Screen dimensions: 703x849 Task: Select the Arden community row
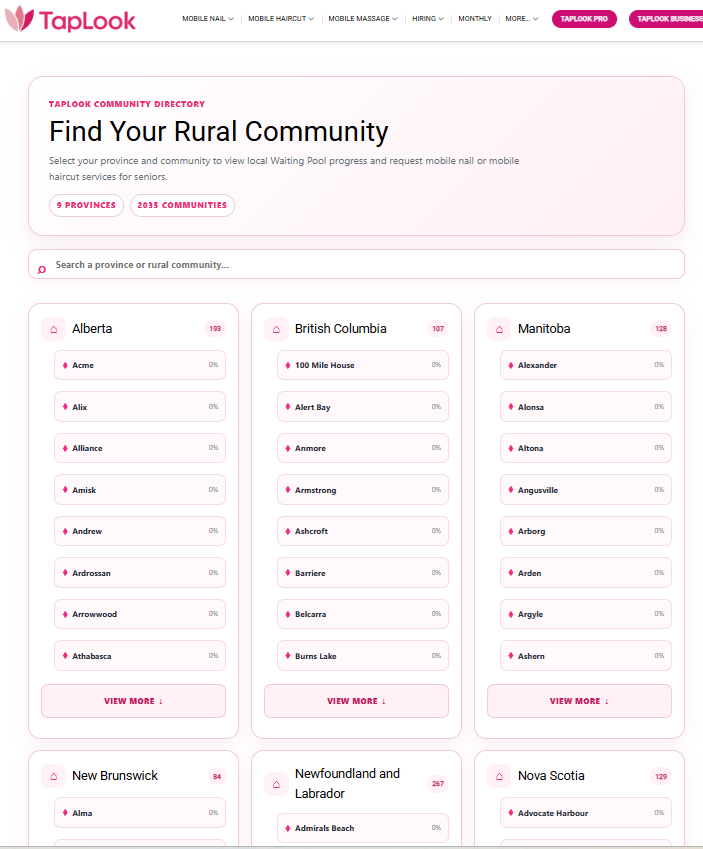pyautogui.click(x=586, y=573)
